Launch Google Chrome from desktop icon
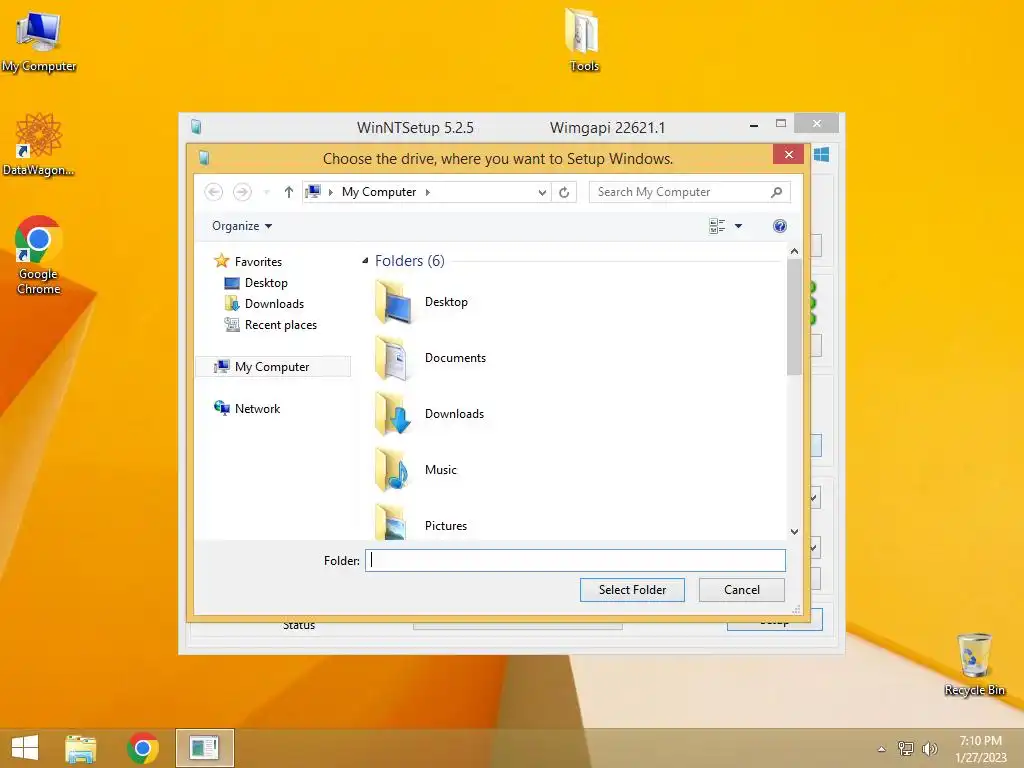The height and width of the screenshot is (768, 1024). click(39, 255)
